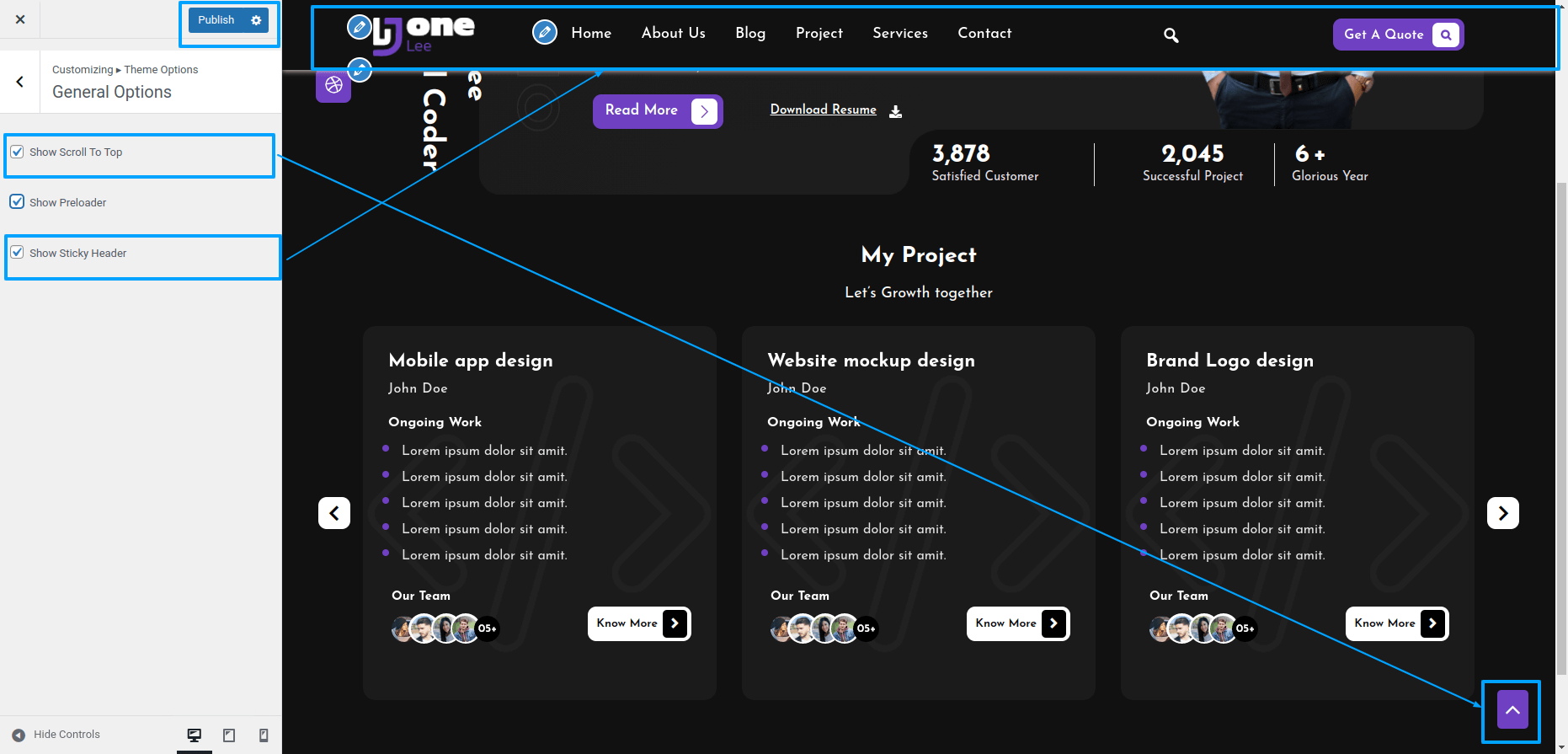Open the header search magnifier icon

pyautogui.click(x=1171, y=35)
